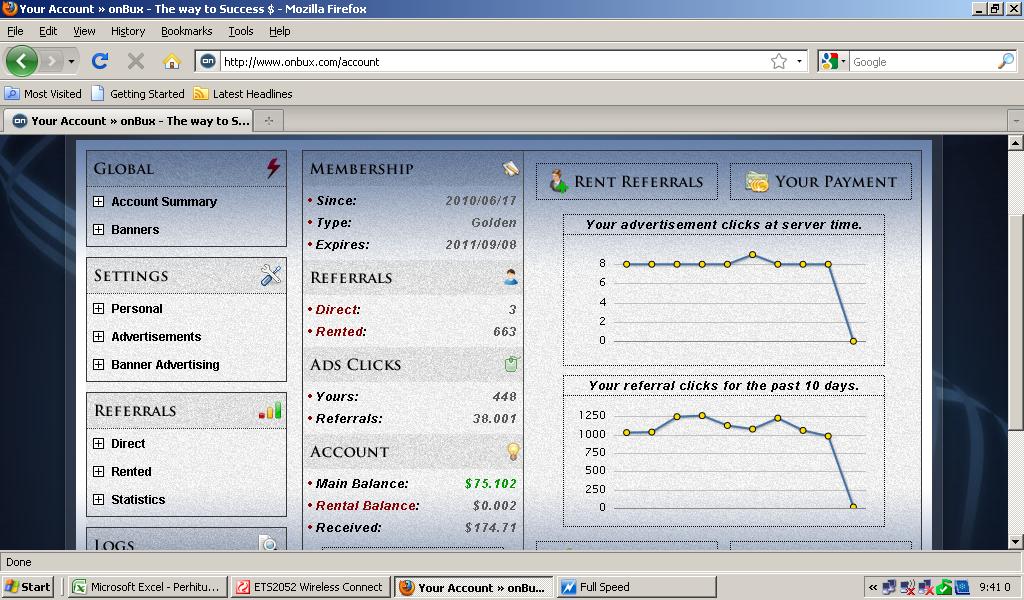Click the browser Back arrow button

(x=22, y=61)
